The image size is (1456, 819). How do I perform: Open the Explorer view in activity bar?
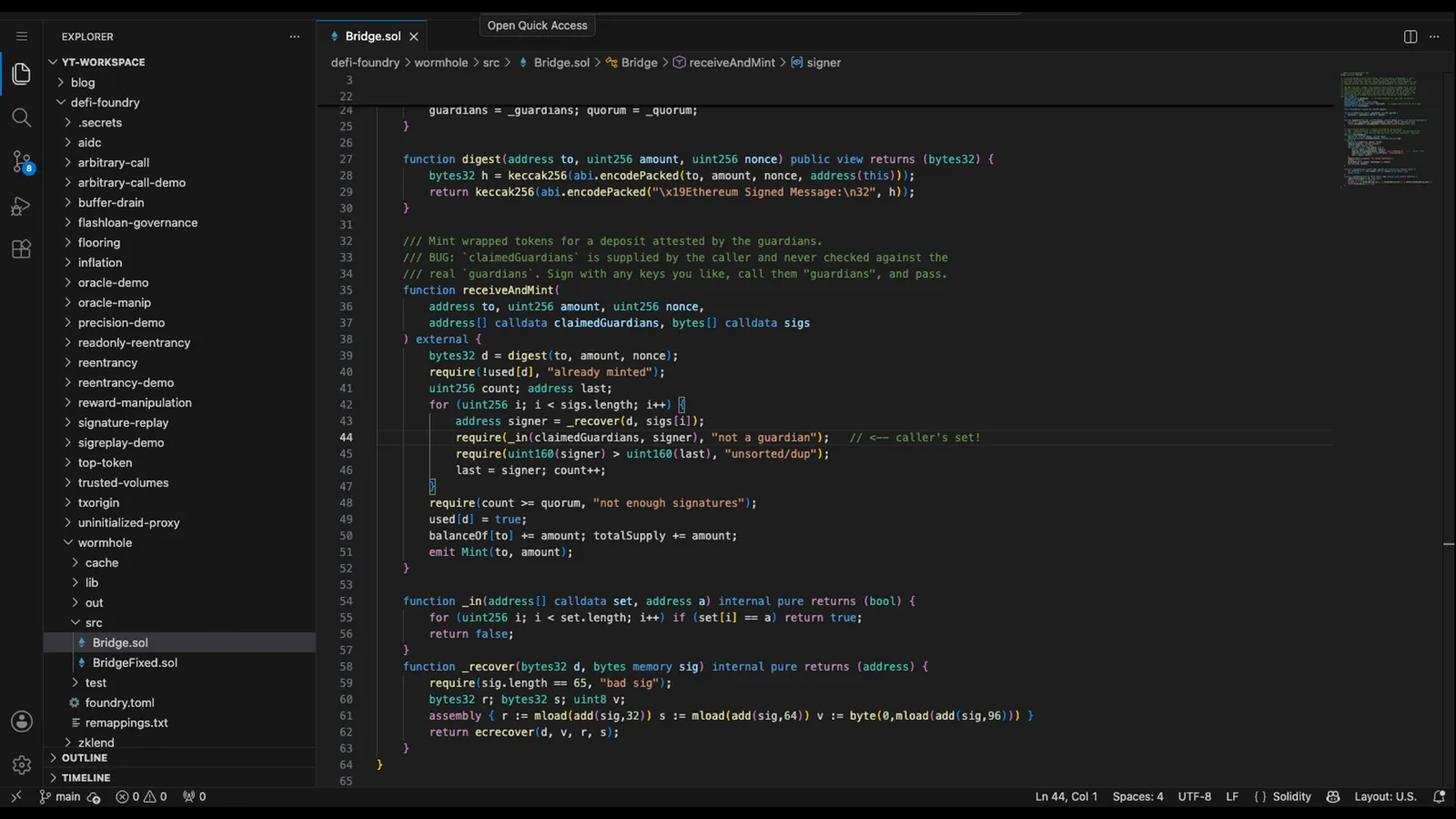[x=21, y=74]
